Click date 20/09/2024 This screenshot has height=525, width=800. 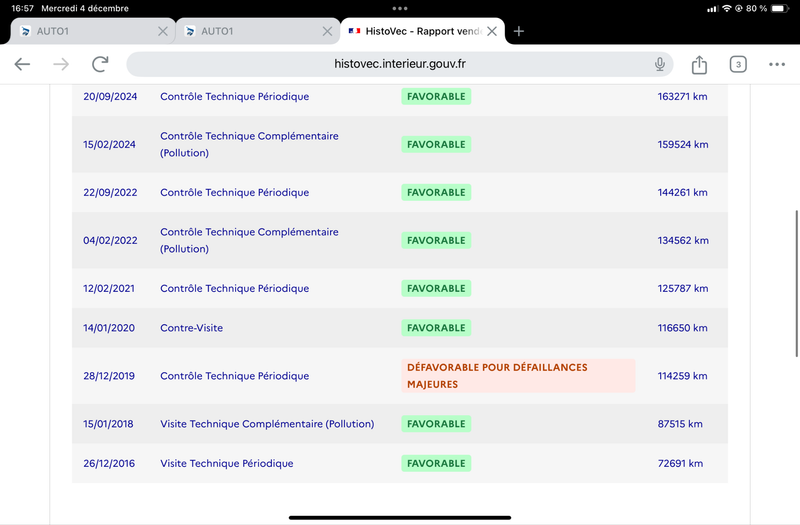[x=110, y=96]
